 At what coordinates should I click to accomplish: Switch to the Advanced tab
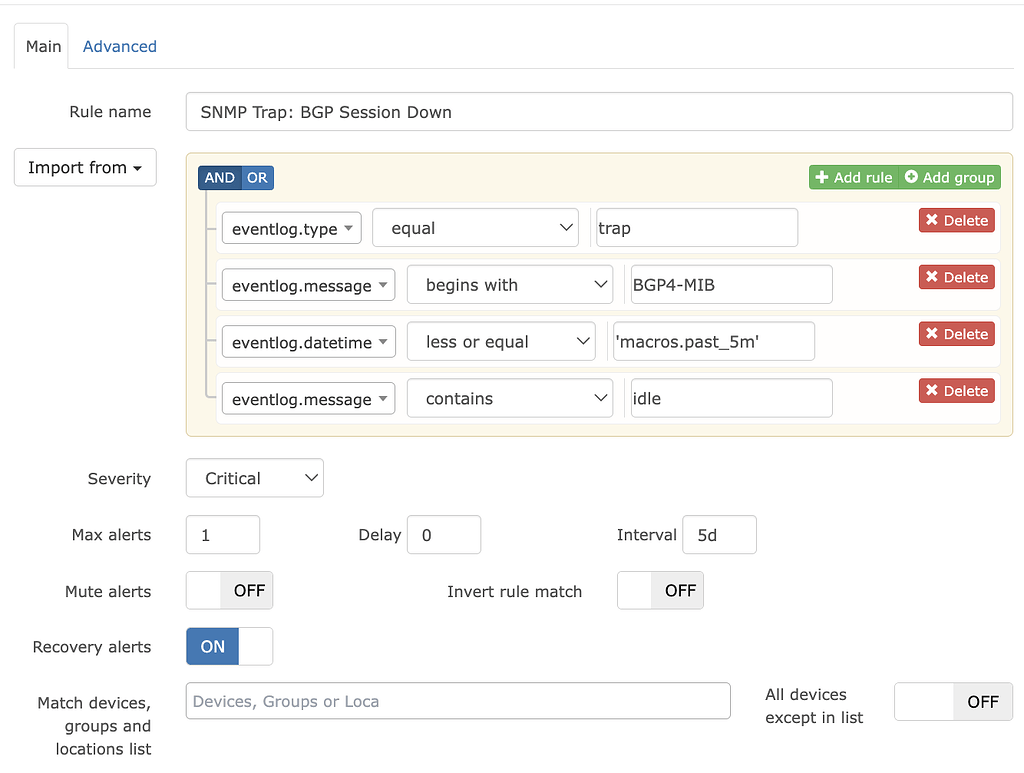[119, 46]
